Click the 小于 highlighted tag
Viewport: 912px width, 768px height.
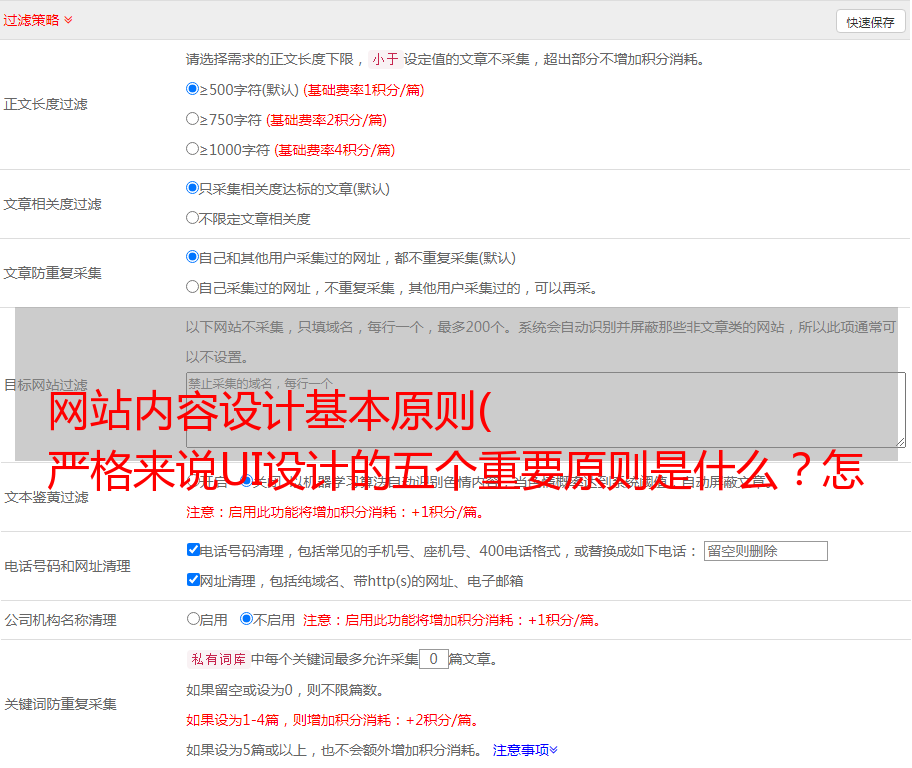[x=385, y=59]
